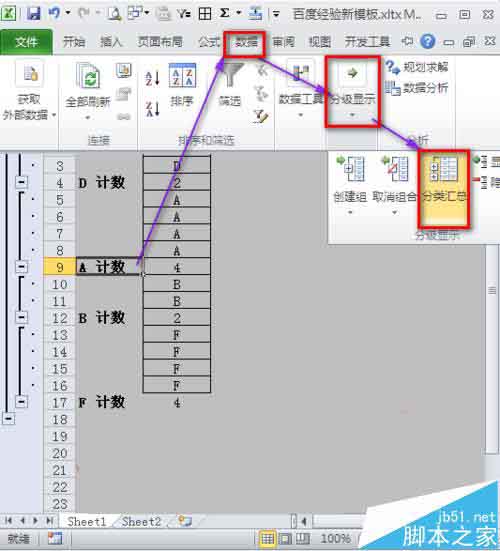Screen dimensions: 500x551
Task: Collapse the B 计数 group at row 12
Action: click(x=21, y=318)
